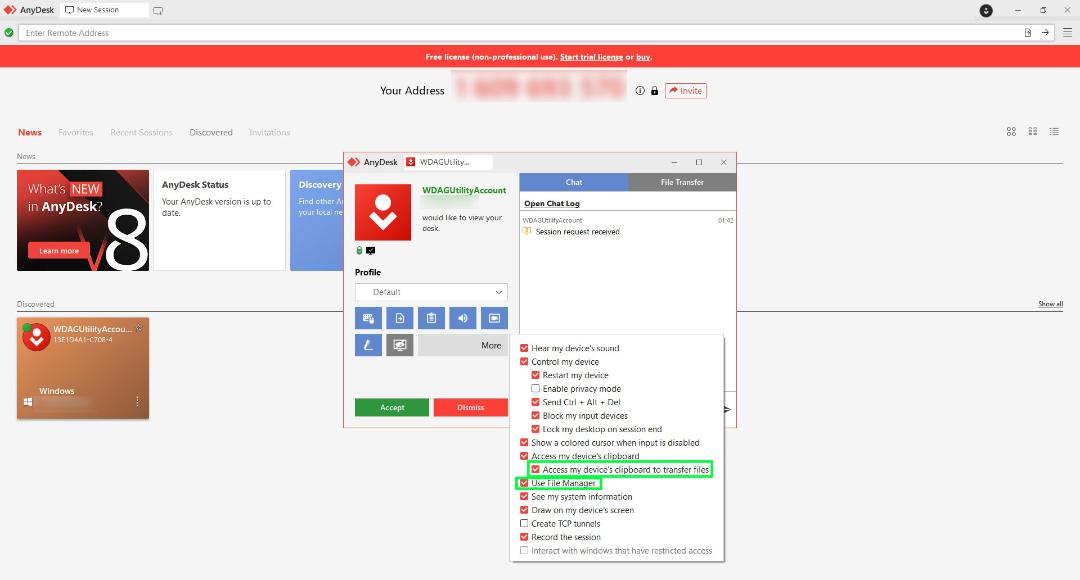Open the hamburger main menu
Viewport: 1080px width, 580px height.
(1067, 32)
